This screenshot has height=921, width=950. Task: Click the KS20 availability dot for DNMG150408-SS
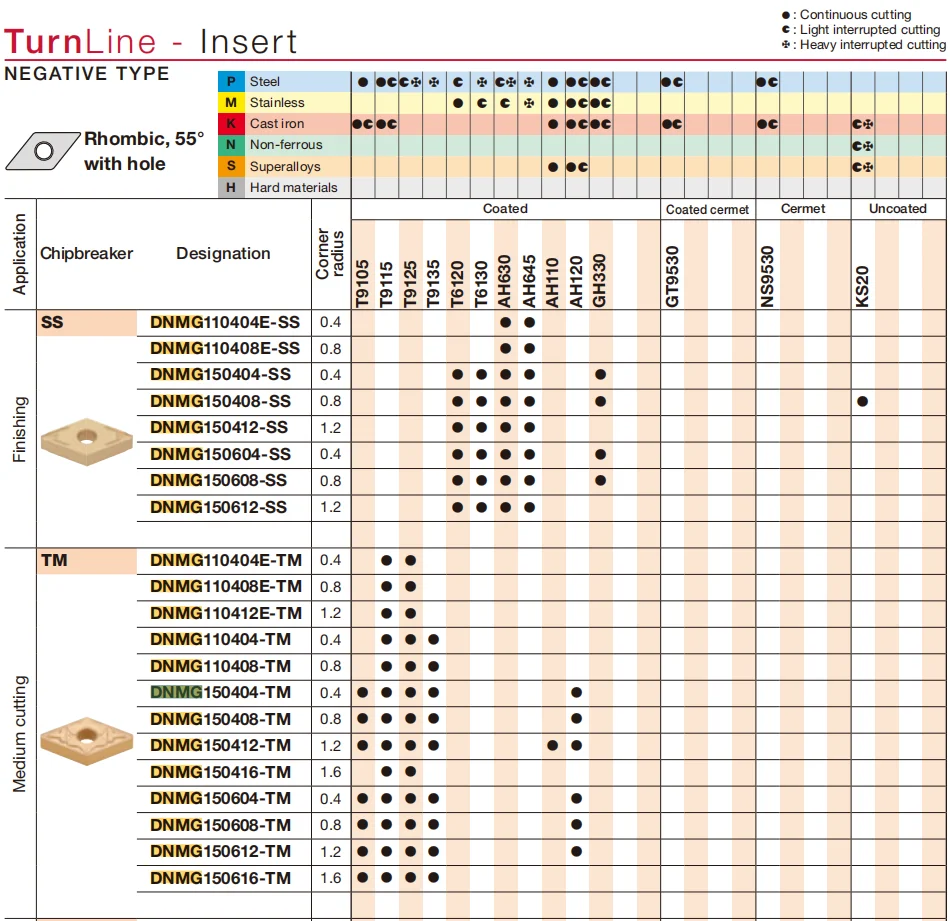point(862,401)
